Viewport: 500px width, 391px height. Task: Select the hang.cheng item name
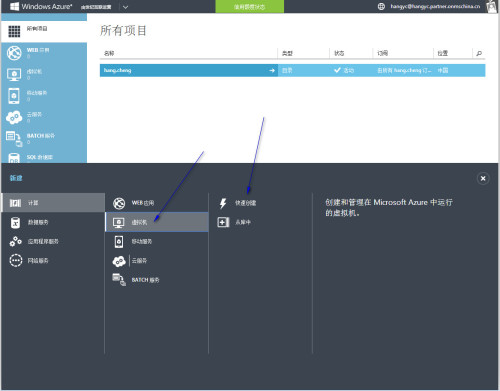coord(117,70)
